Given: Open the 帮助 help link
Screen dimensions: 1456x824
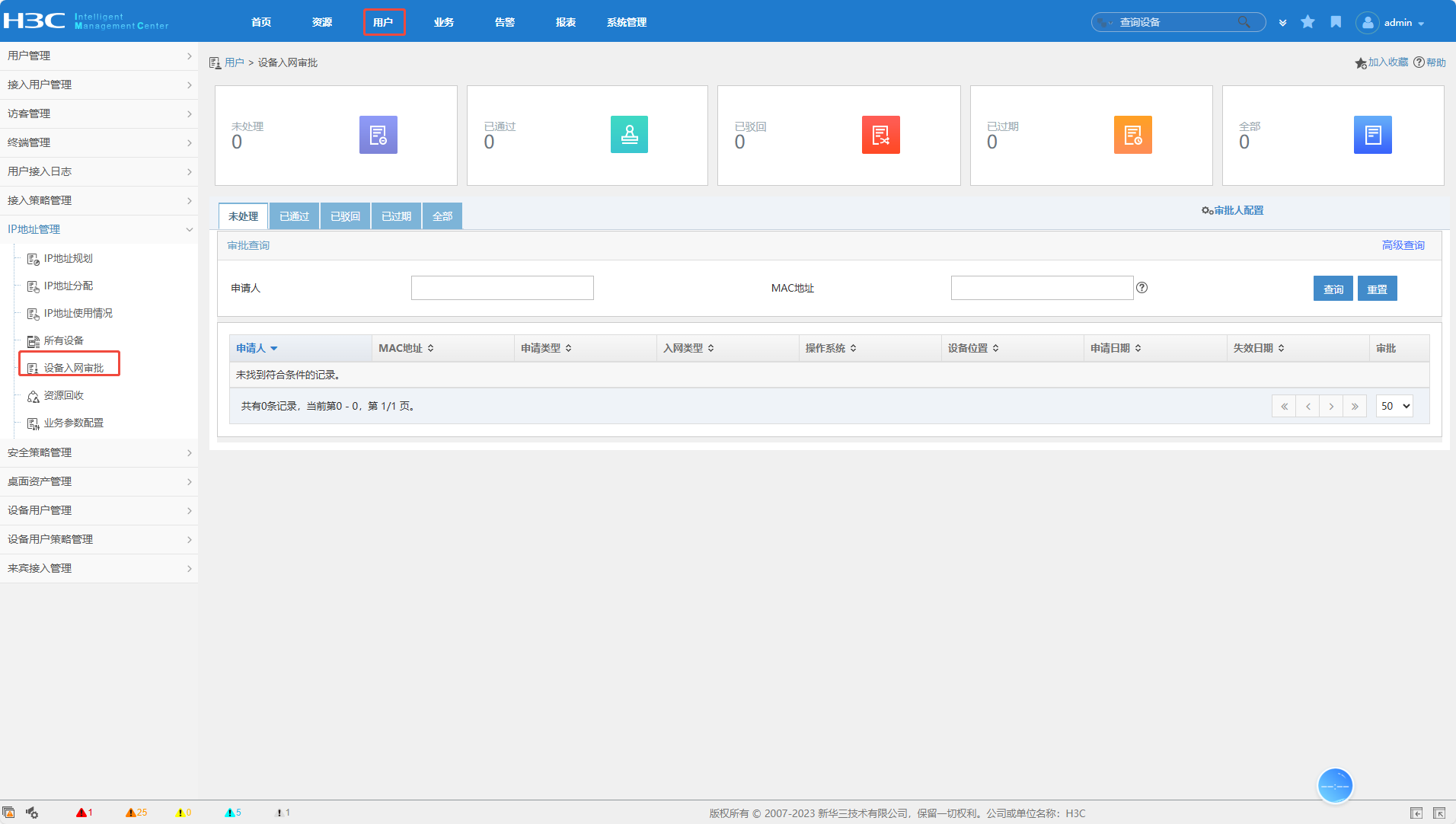Looking at the screenshot, I should click(1430, 62).
